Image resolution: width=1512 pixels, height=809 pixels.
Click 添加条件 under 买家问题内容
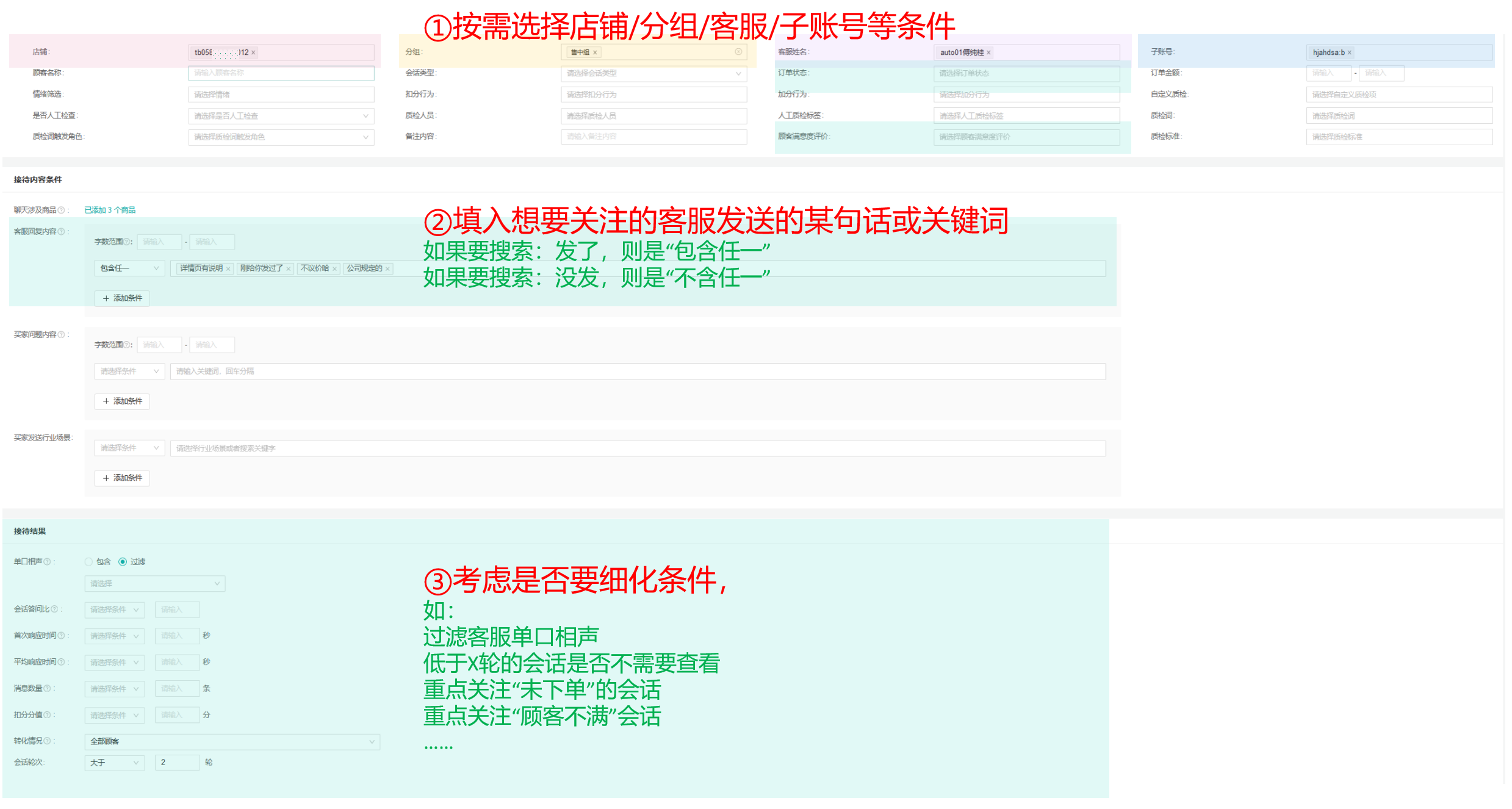(122, 401)
